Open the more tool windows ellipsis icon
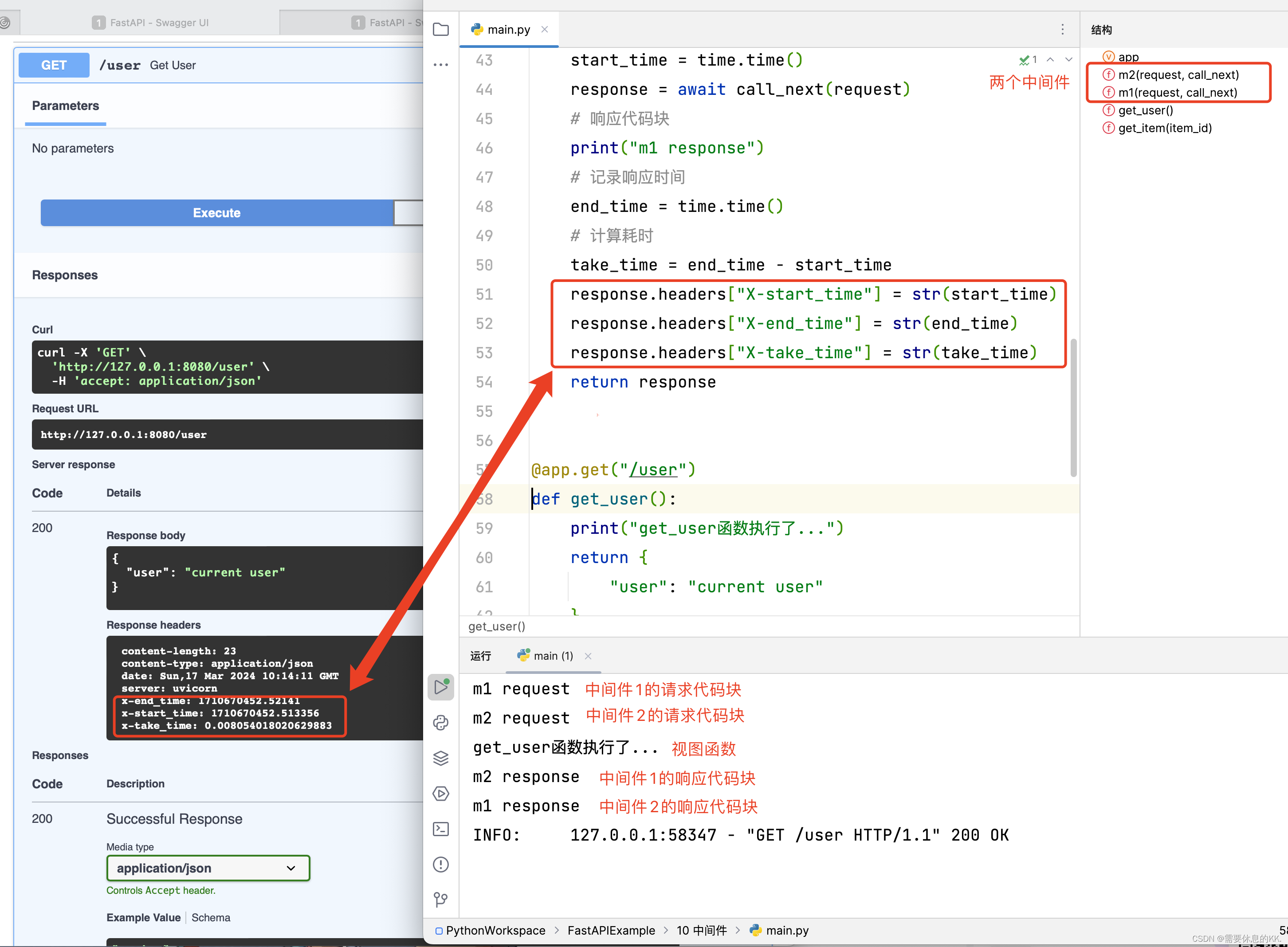Image resolution: width=1288 pixels, height=947 pixels. (x=440, y=65)
